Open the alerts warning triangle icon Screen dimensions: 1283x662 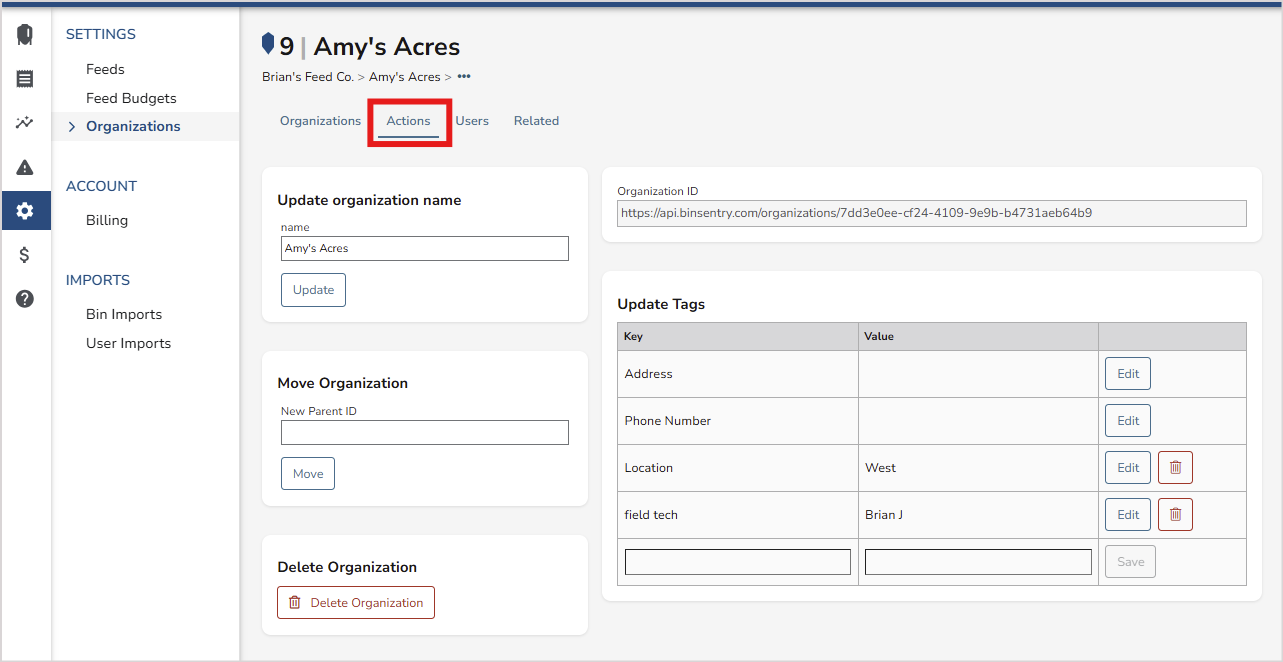pyautogui.click(x=25, y=167)
